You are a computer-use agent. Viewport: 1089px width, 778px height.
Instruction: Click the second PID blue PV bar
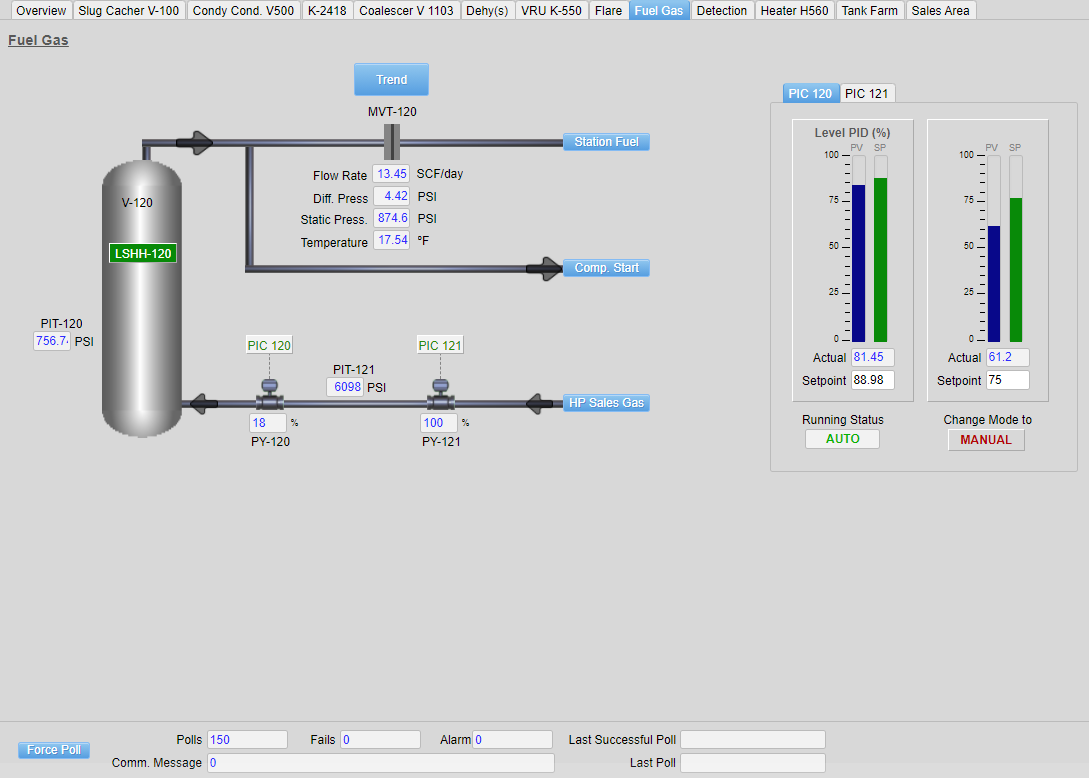[x=994, y=284]
